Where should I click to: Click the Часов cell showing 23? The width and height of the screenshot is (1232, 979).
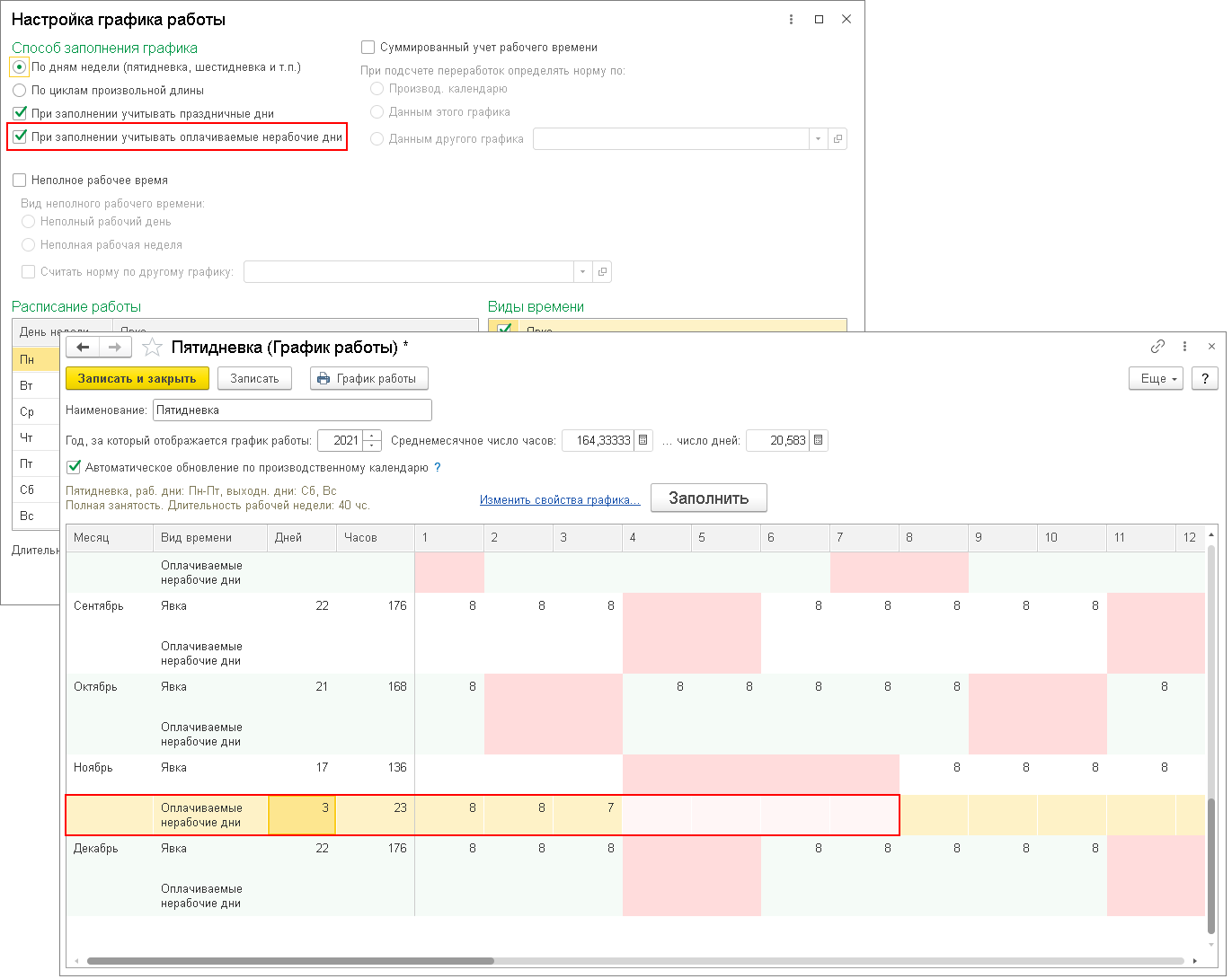tap(376, 815)
